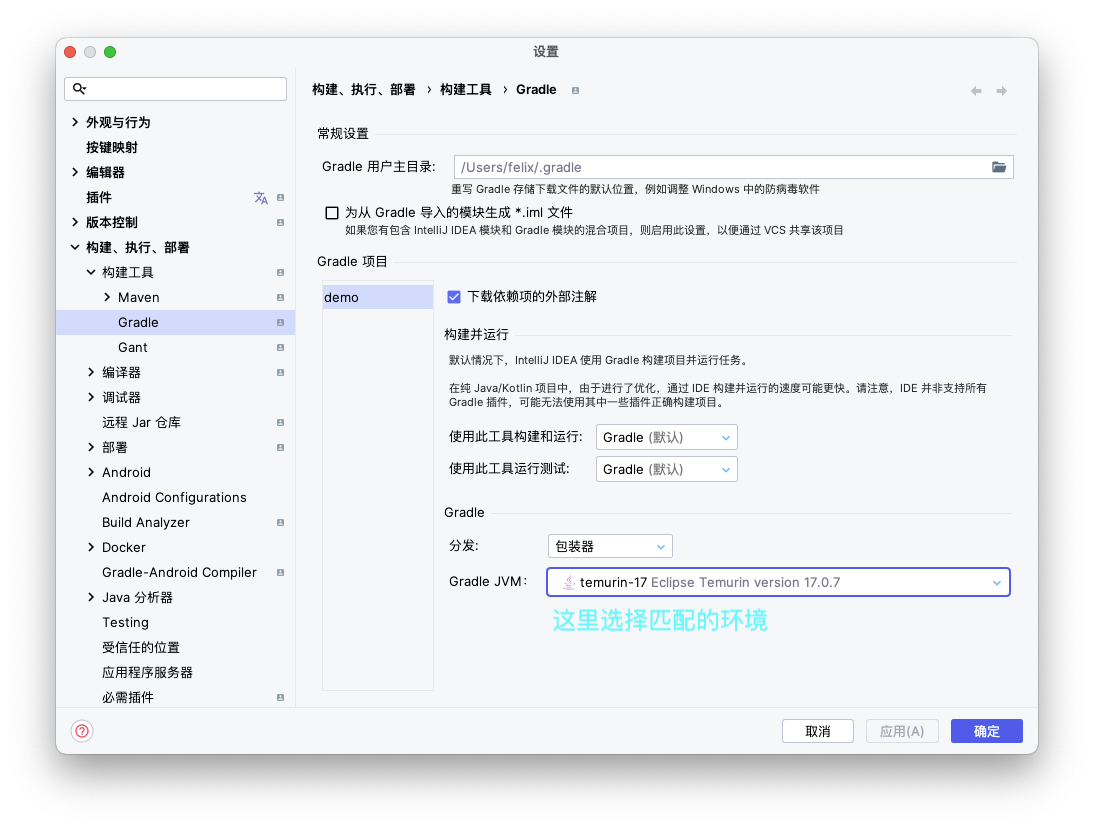Expand Maven settings node
The width and height of the screenshot is (1094, 828).
107,297
